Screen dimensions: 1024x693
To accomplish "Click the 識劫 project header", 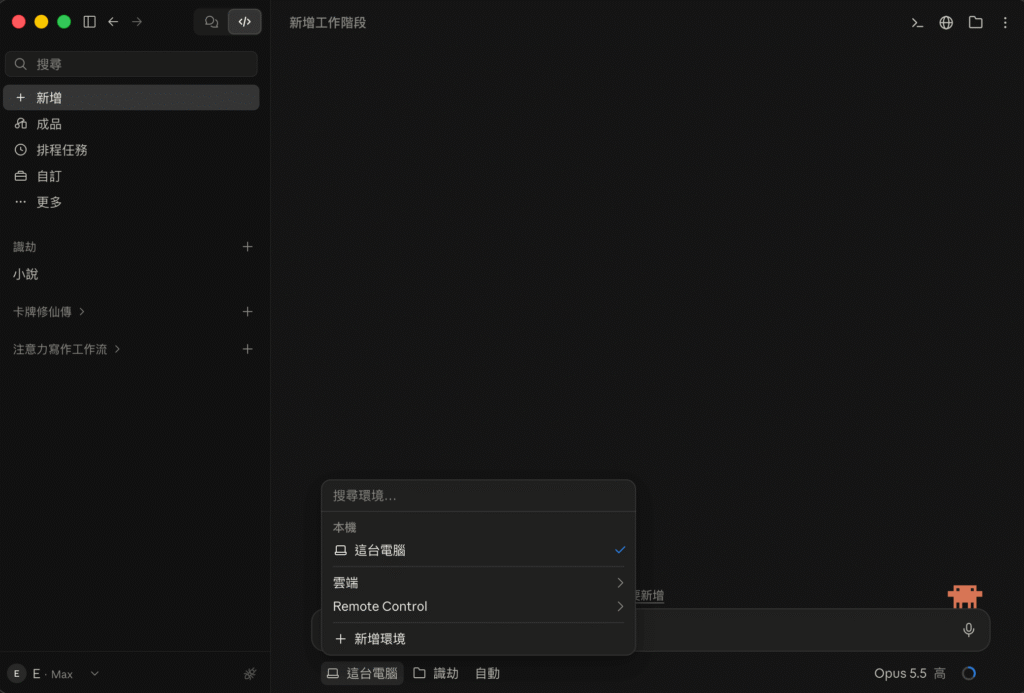I will [25, 247].
